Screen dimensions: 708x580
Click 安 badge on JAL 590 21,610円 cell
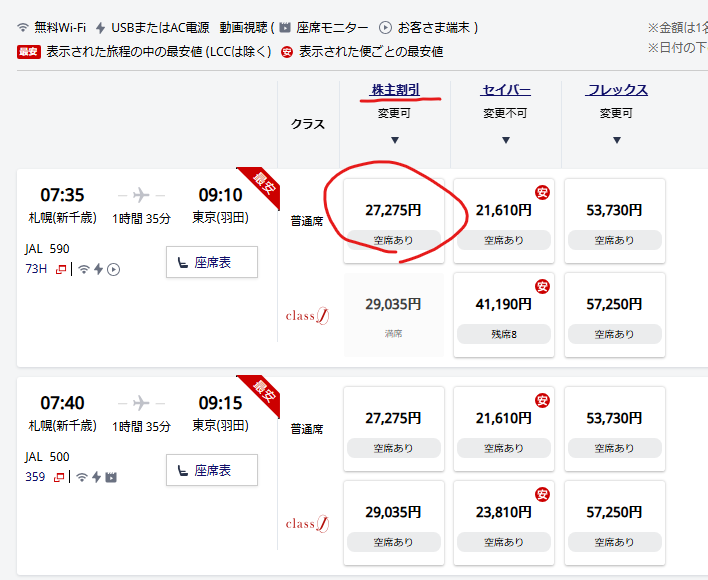coord(542,193)
